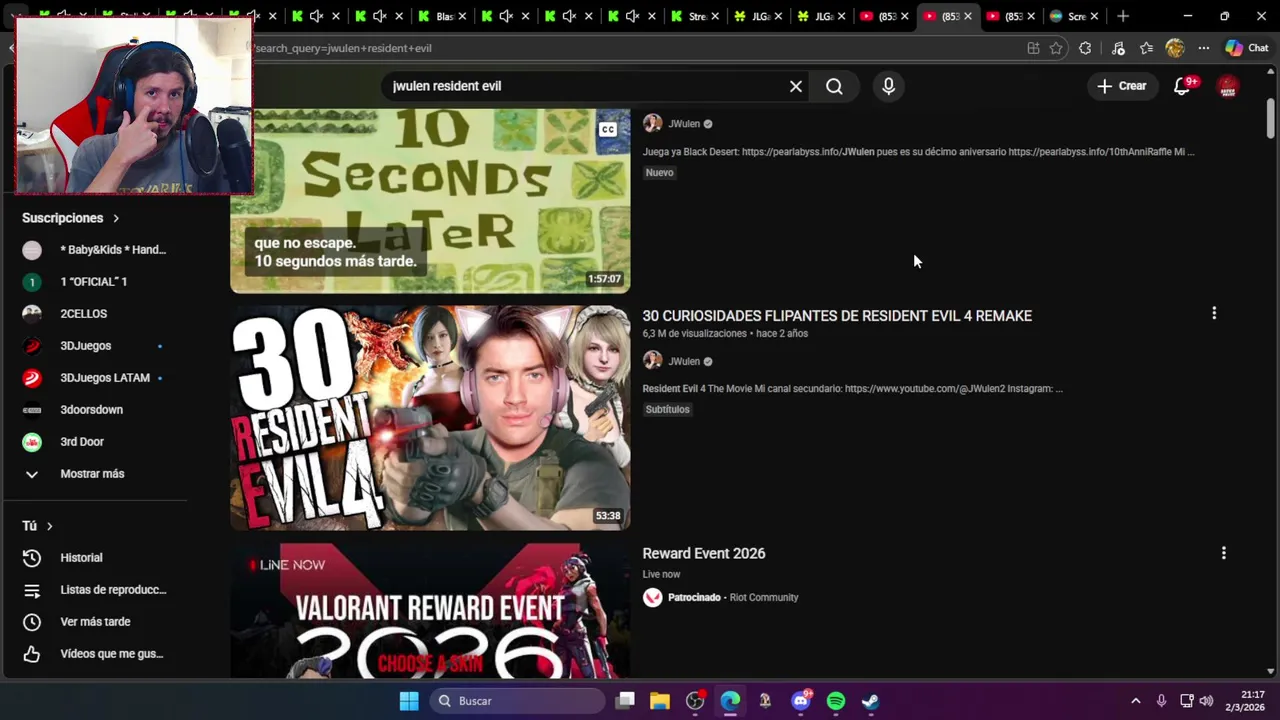
Task: Open the Baby&Kids Hand subscription
Action: [95, 250]
